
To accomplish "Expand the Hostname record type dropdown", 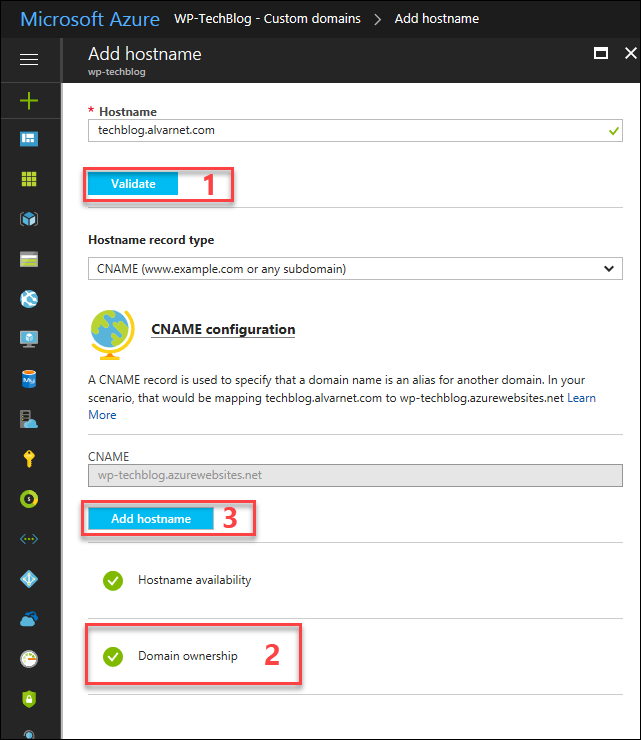I will pos(355,269).
